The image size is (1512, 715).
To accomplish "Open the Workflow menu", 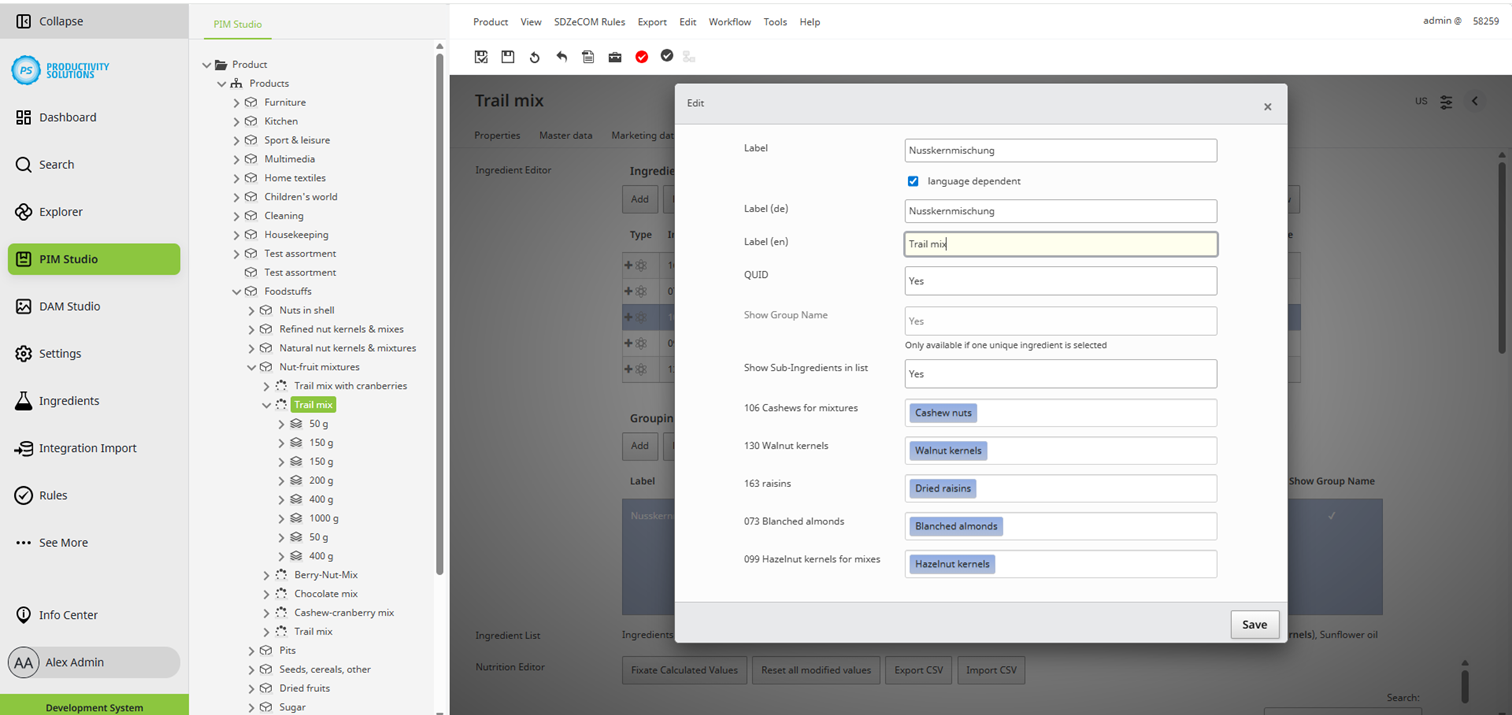I will pyautogui.click(x=730, y=21).
